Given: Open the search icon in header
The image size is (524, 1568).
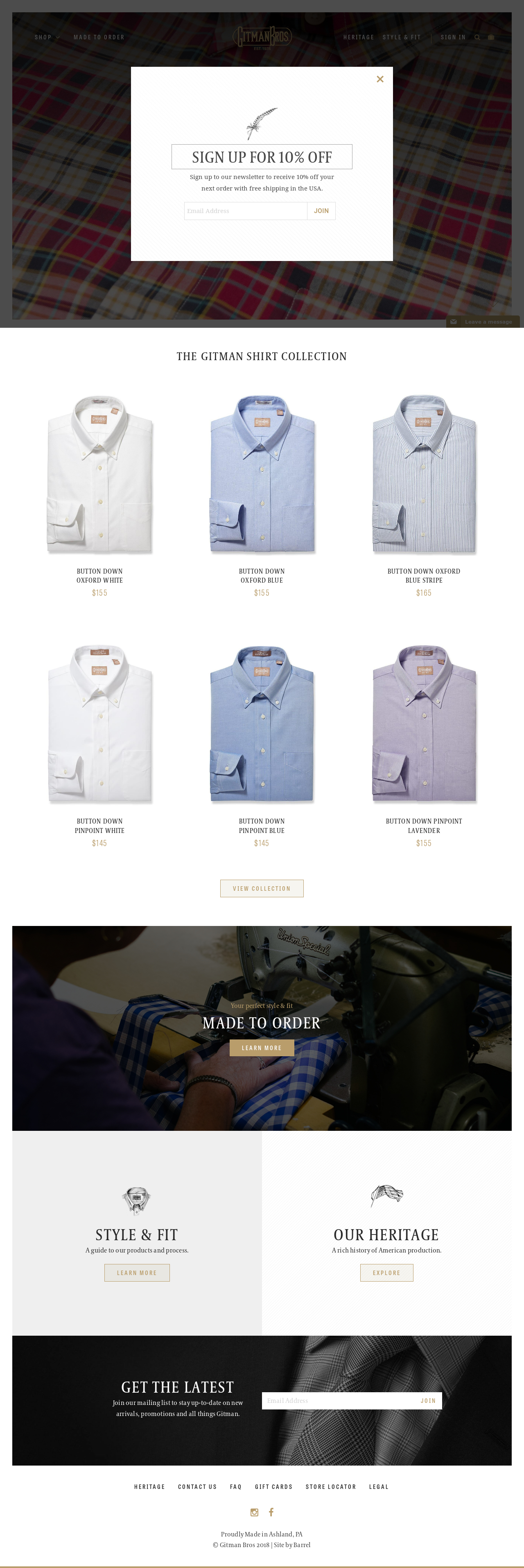Looking at the screenshot, I should [x=477, y=38].
